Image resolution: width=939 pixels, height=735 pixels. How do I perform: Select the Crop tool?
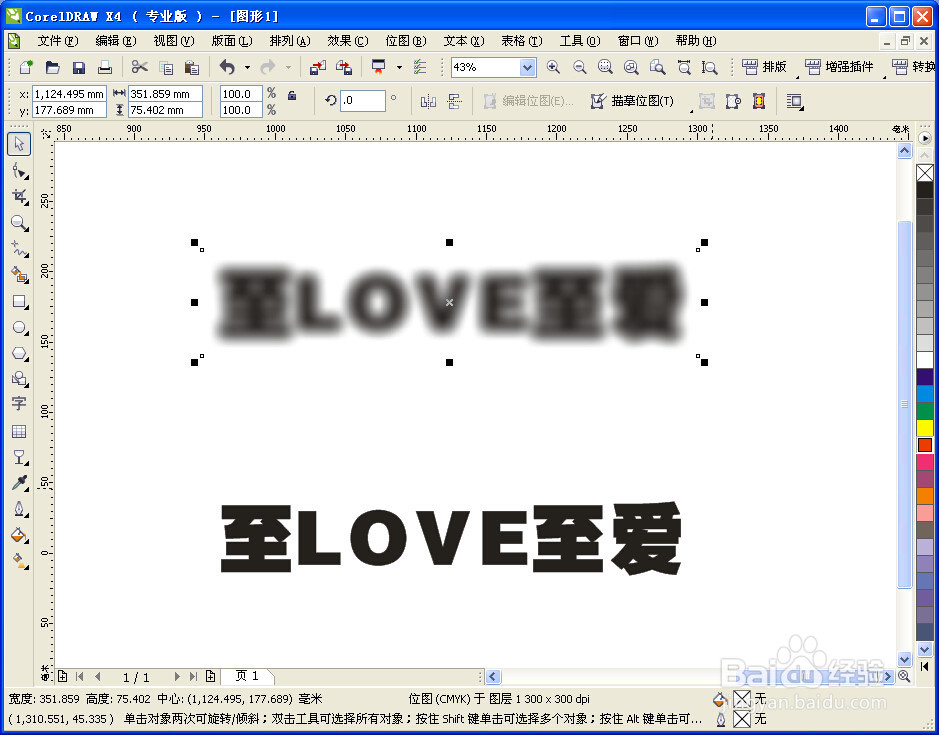click(20, 196)
